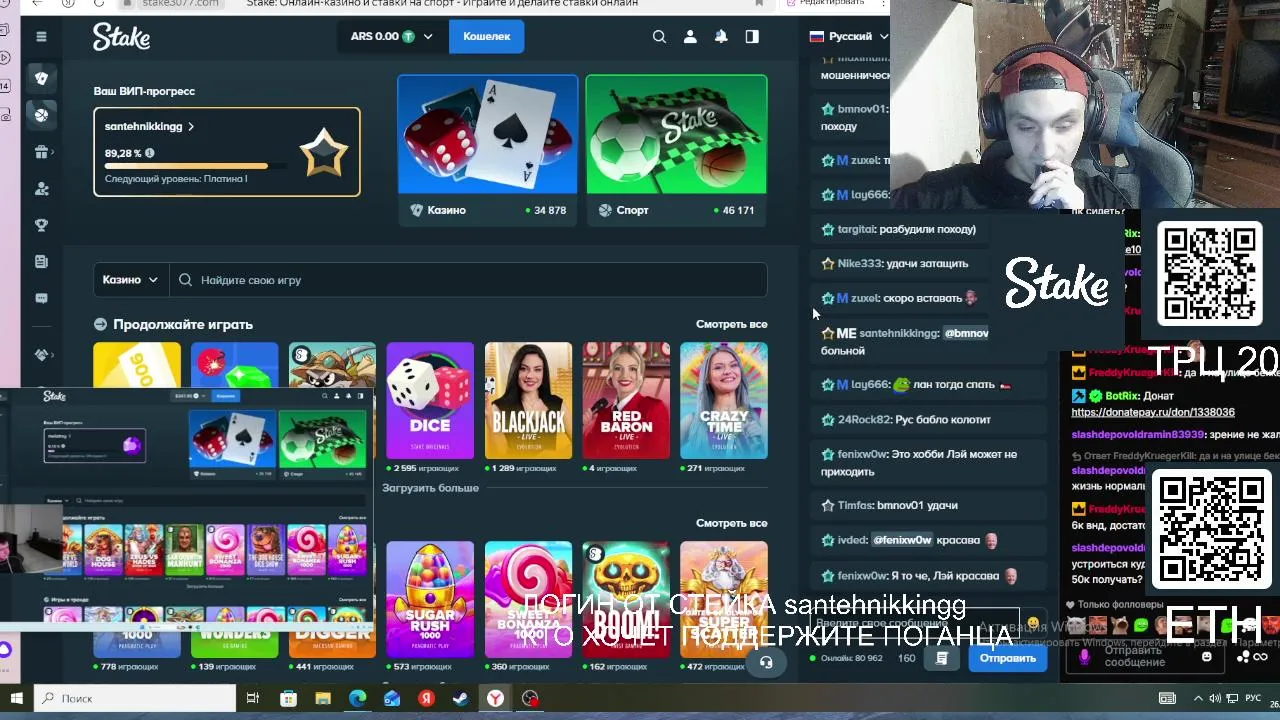Screen dimensions: 1280x720
Task: Expand the sponsorships sidebar chevron
Action: point(53,354)
